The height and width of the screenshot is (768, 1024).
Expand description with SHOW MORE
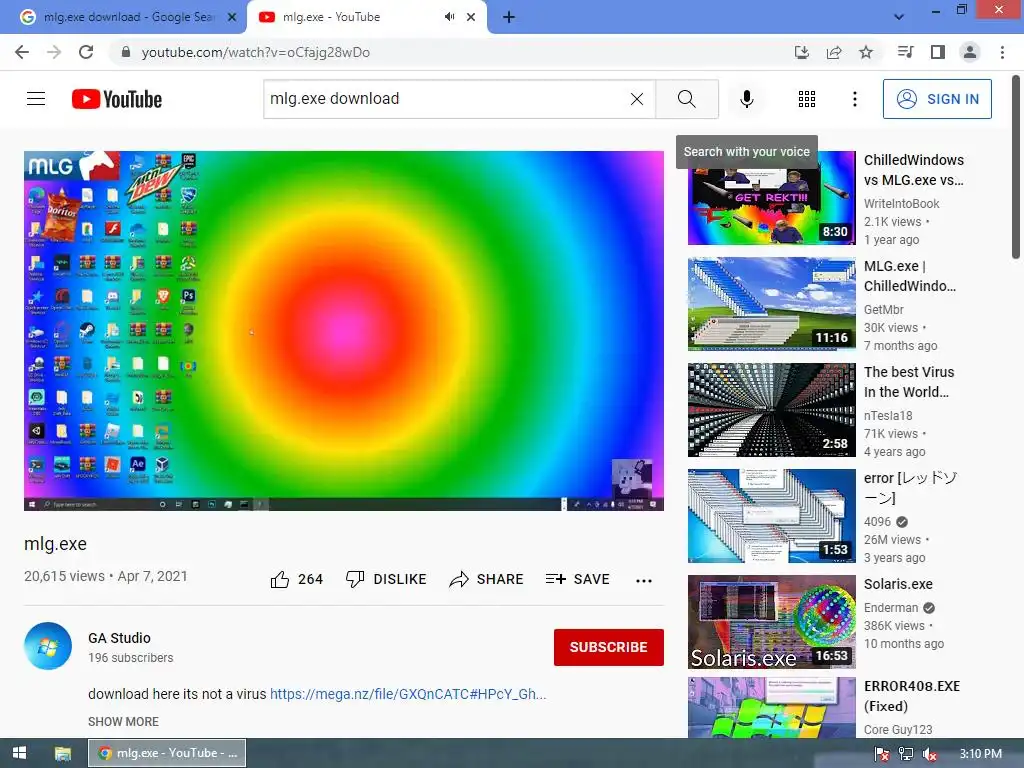pos(123,722)
